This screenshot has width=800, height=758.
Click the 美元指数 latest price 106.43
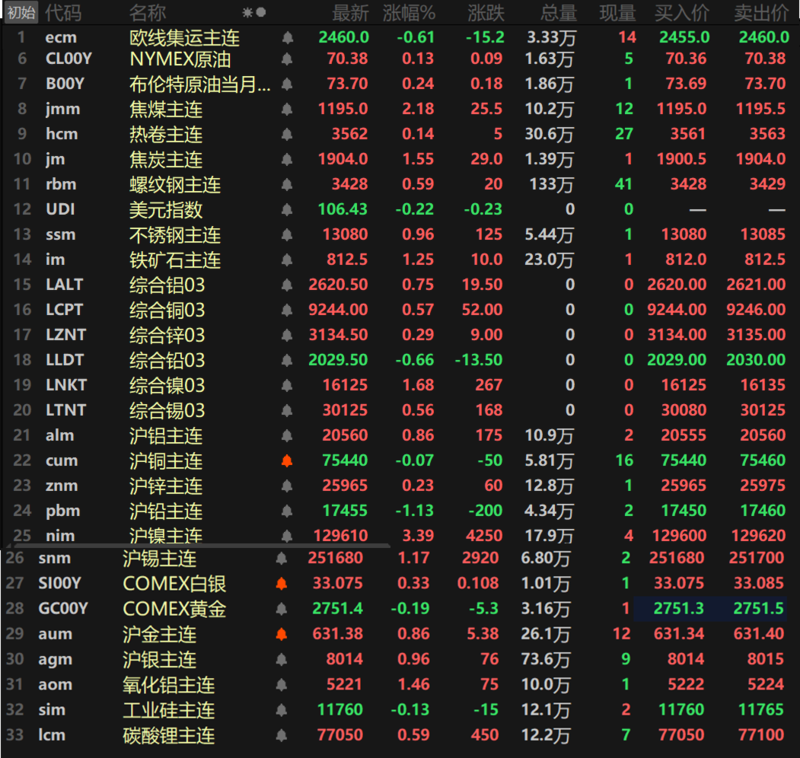343,209
